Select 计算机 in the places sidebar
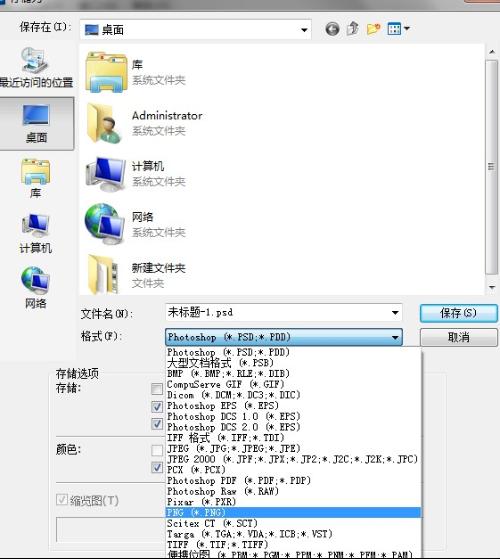This screenshot has width=500, height=559. point(35,233)
